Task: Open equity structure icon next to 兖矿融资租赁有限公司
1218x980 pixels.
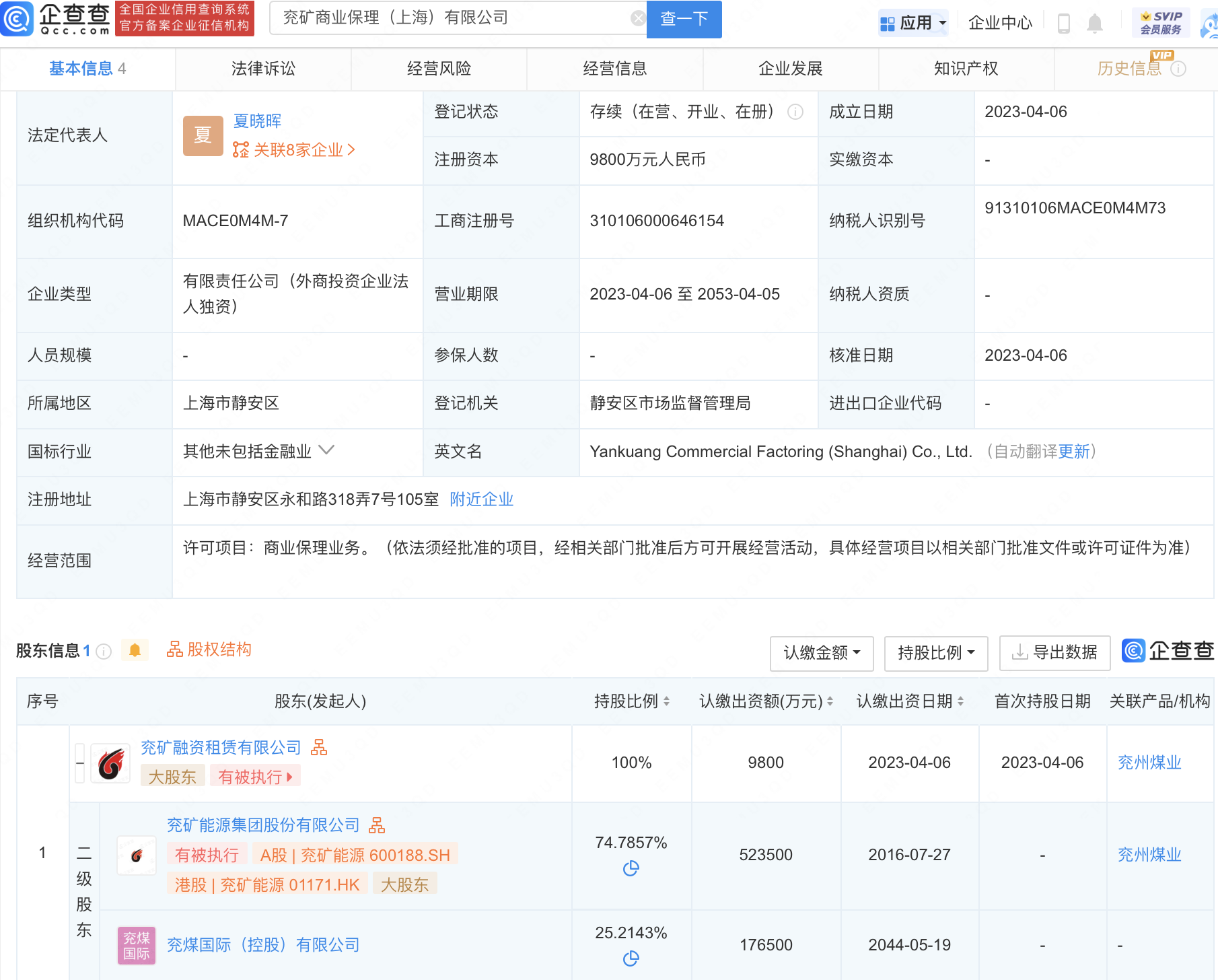Action: pos(319,748)
